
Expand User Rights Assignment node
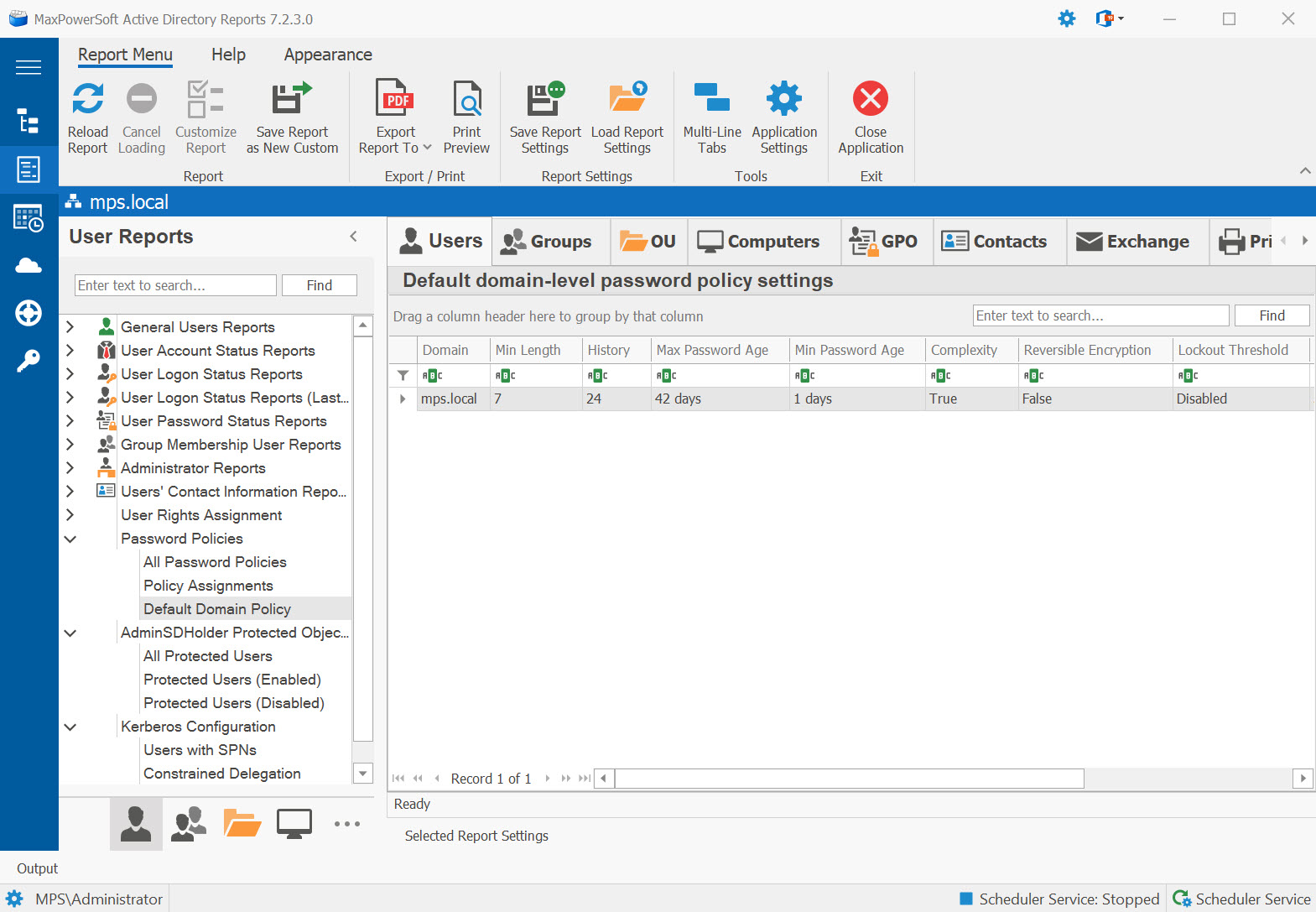tap(70, 515)
